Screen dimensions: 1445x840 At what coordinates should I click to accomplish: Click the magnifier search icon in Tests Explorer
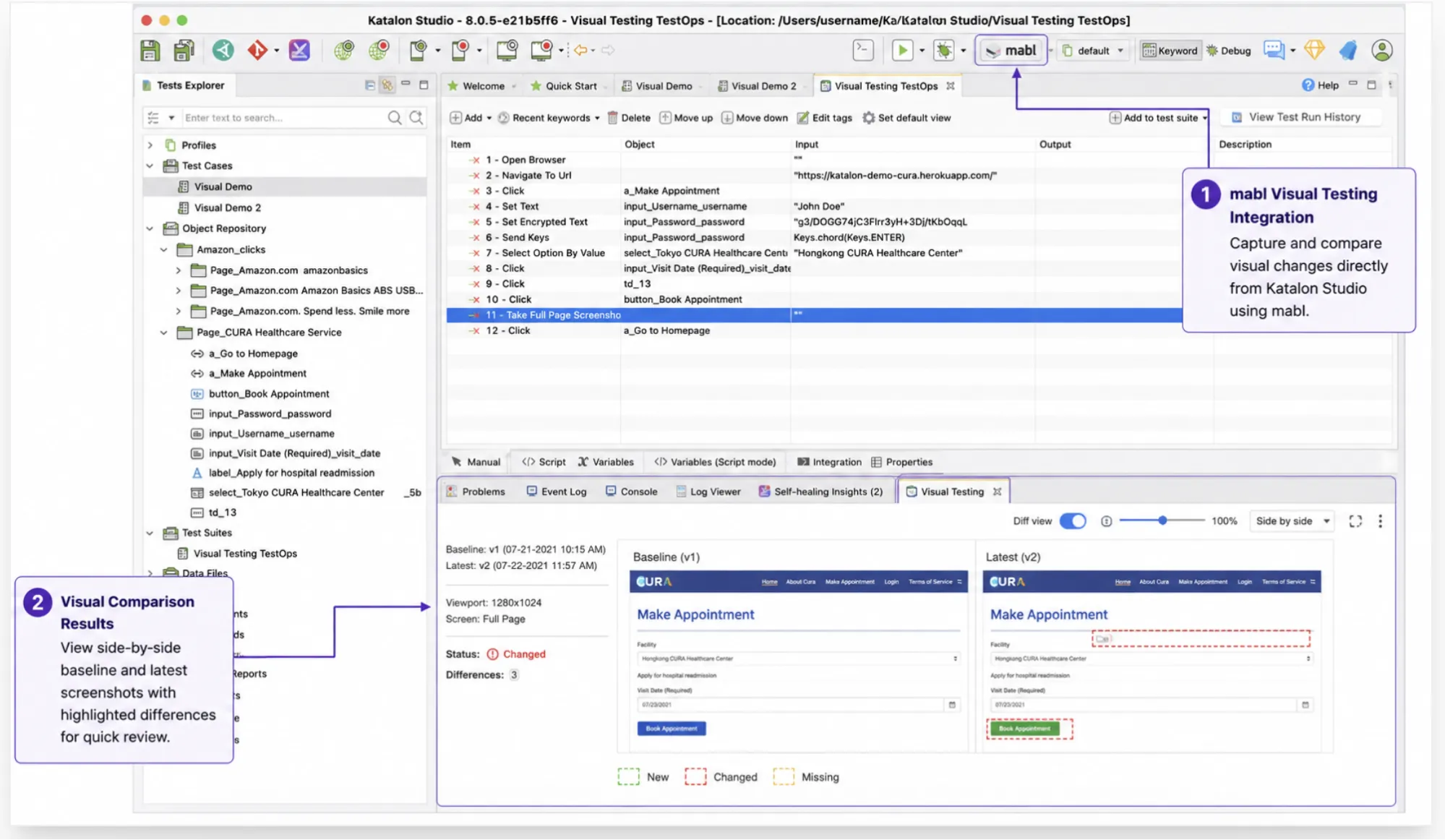[395, 117]
